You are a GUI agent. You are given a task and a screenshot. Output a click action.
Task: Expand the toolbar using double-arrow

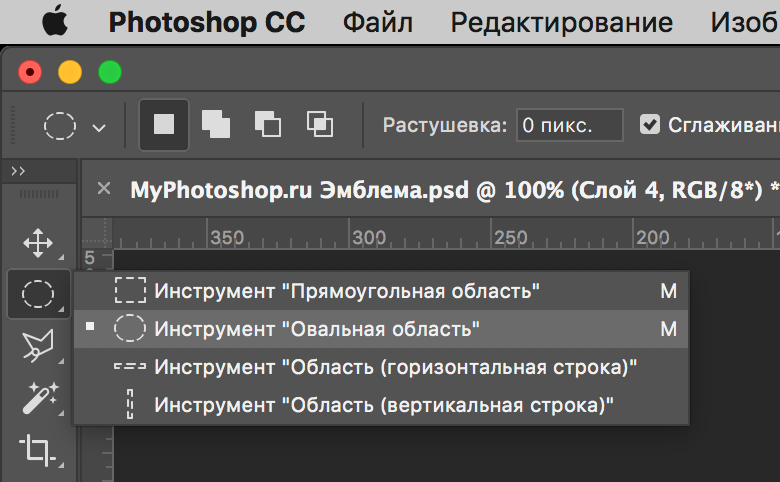18,171
